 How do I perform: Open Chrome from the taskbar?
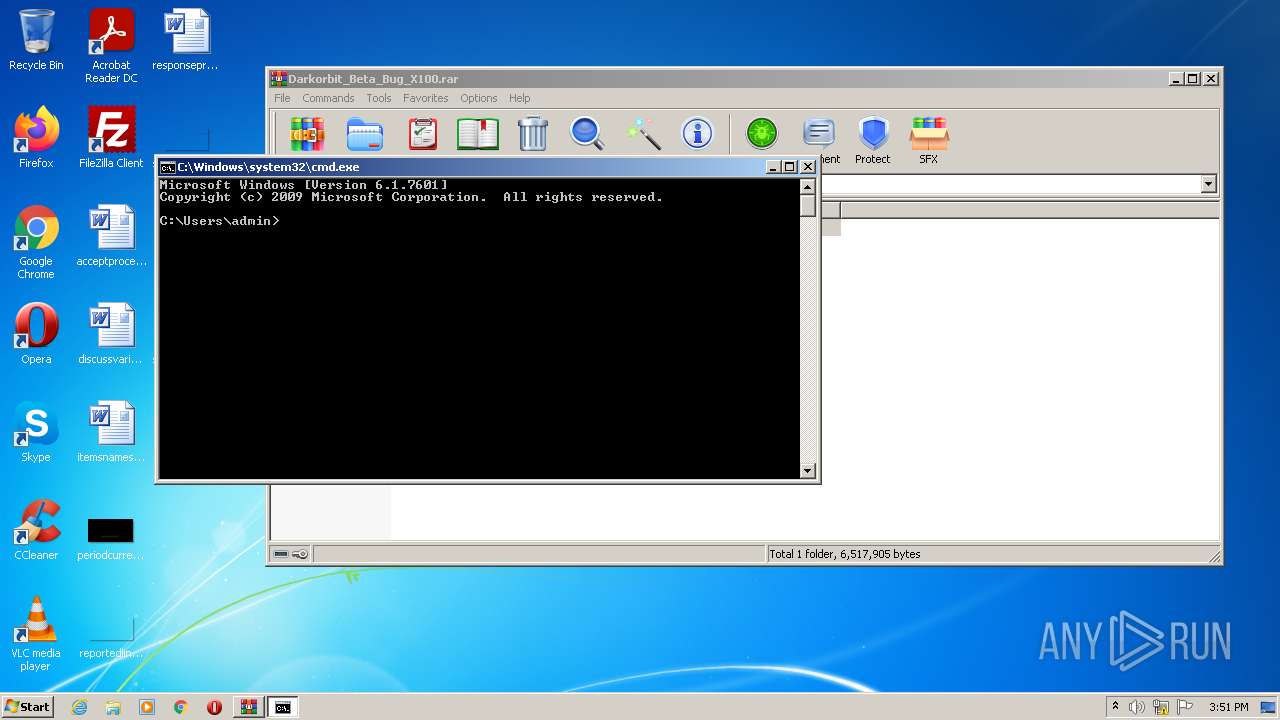tap(180, 707)
